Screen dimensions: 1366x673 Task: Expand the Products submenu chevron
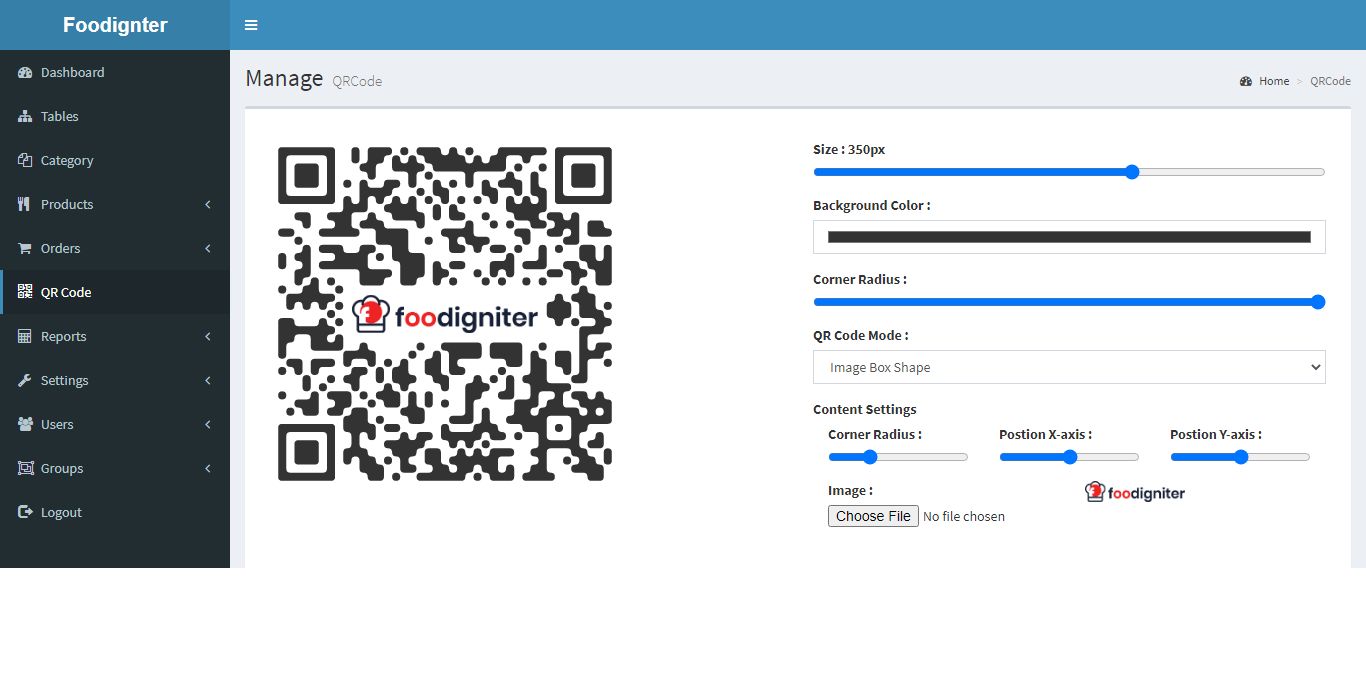208,204
